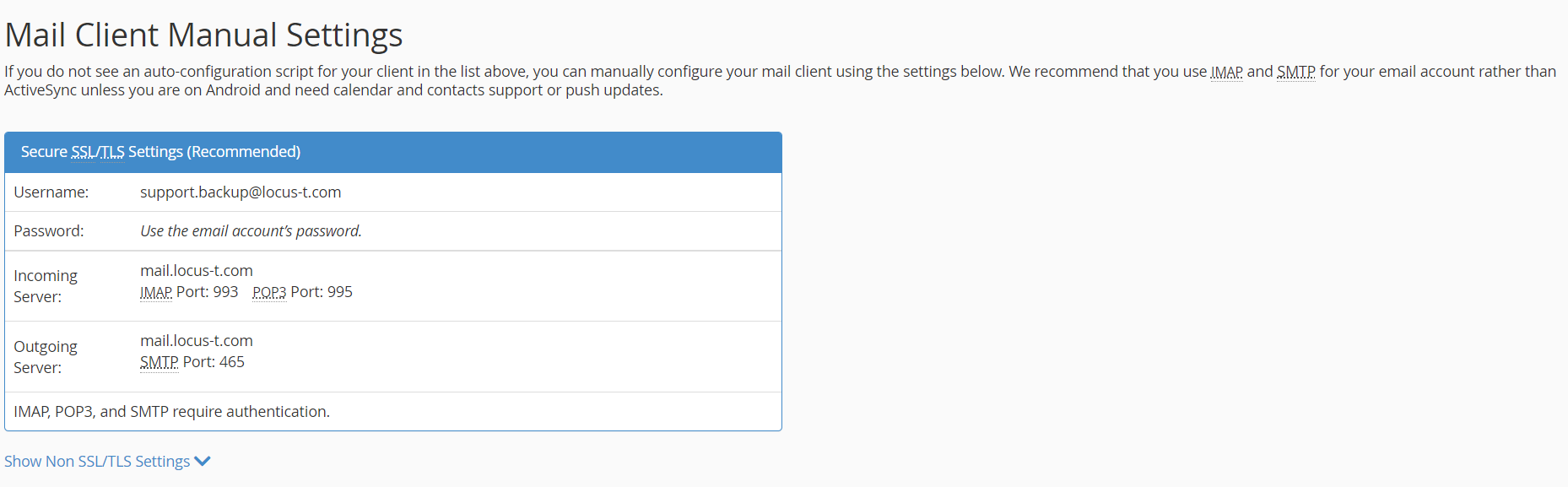1568x487 pixels.
Task: Click the authentication requirement note
Action: (x=172, y=412)
